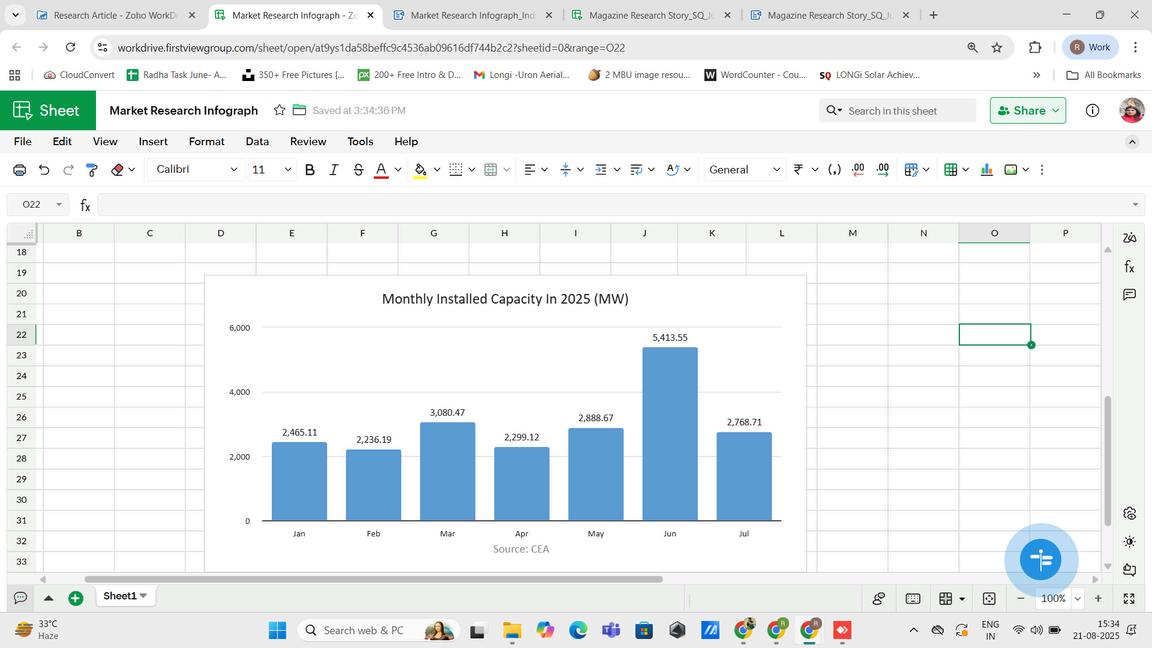1152x648 pixels.
Task: Toggle bold formatting
Action: 309,170
